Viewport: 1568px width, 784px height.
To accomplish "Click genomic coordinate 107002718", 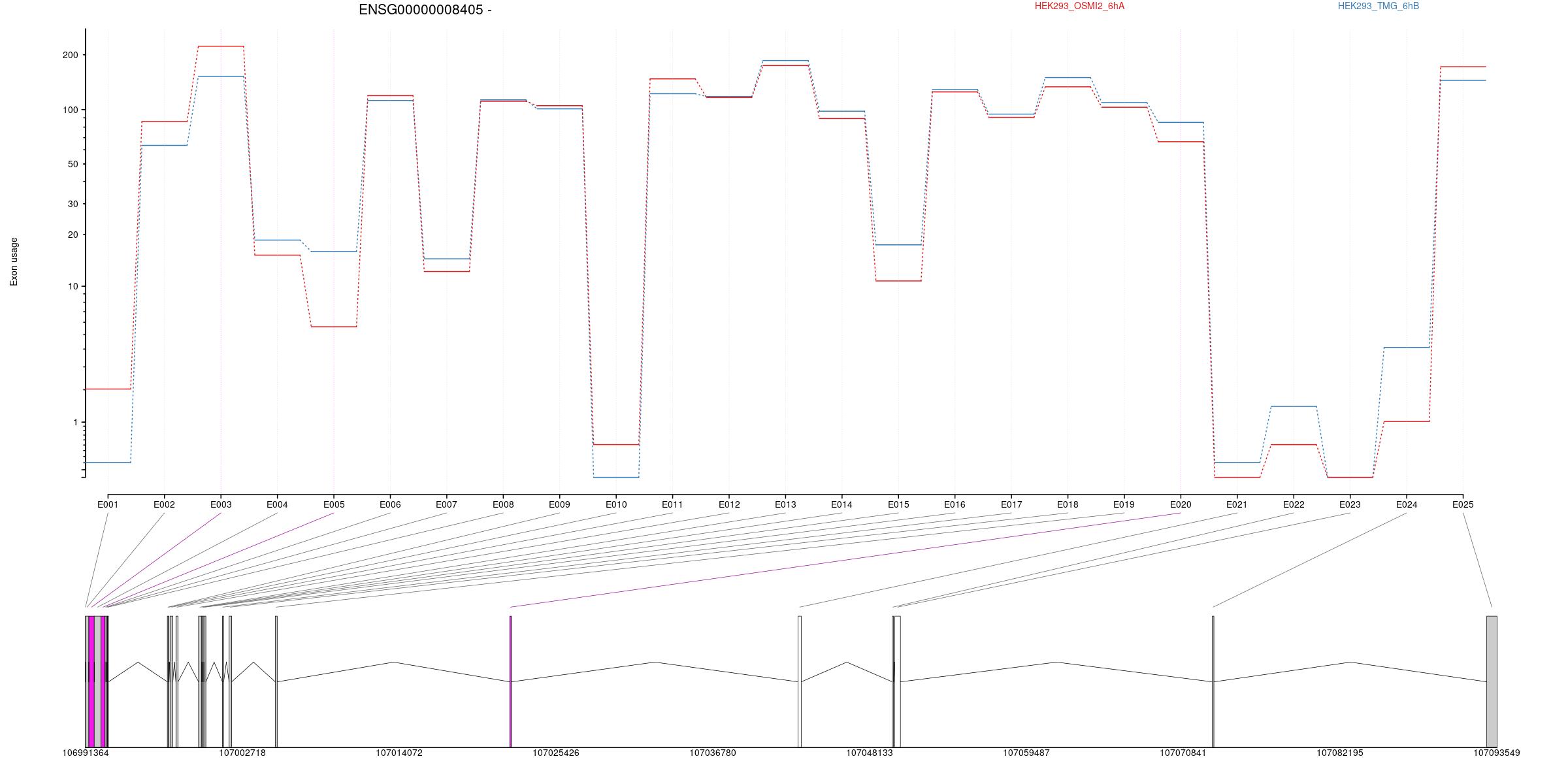I will click(x=242, y=753).
